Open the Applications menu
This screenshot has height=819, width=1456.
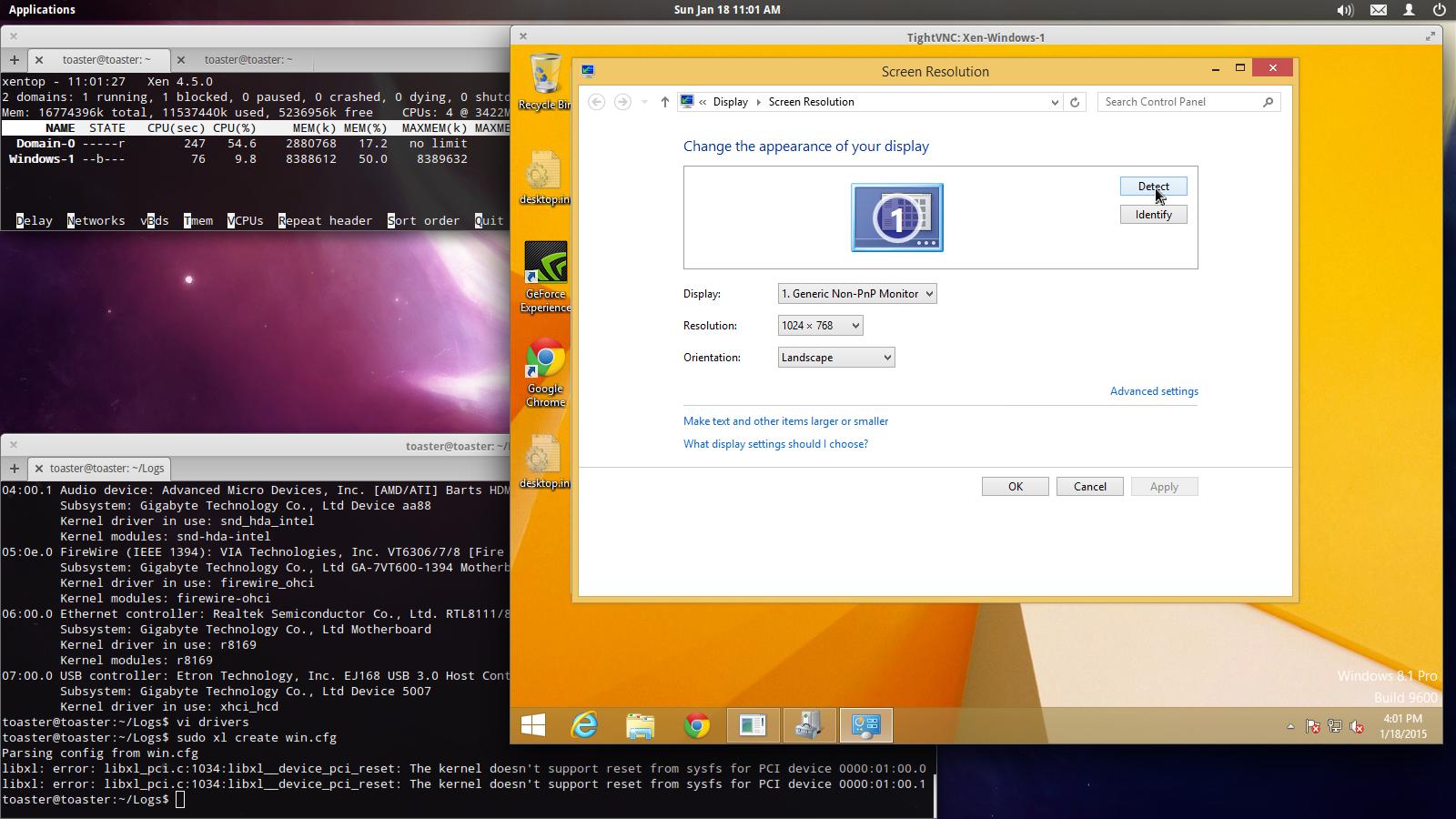pyautogui.click(x=42, y=10)
